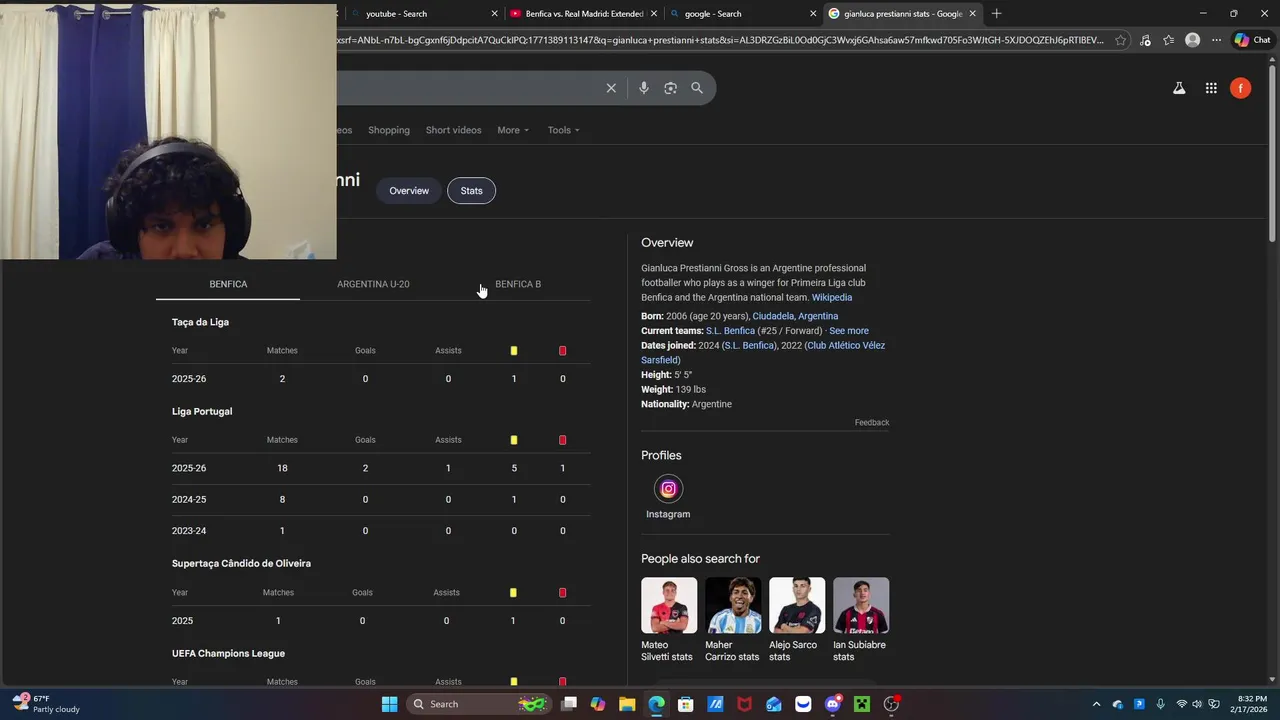Open the Google apps grid
Image resolution: width=1280 pixels, height=720 pixels.
point(1211,88)
